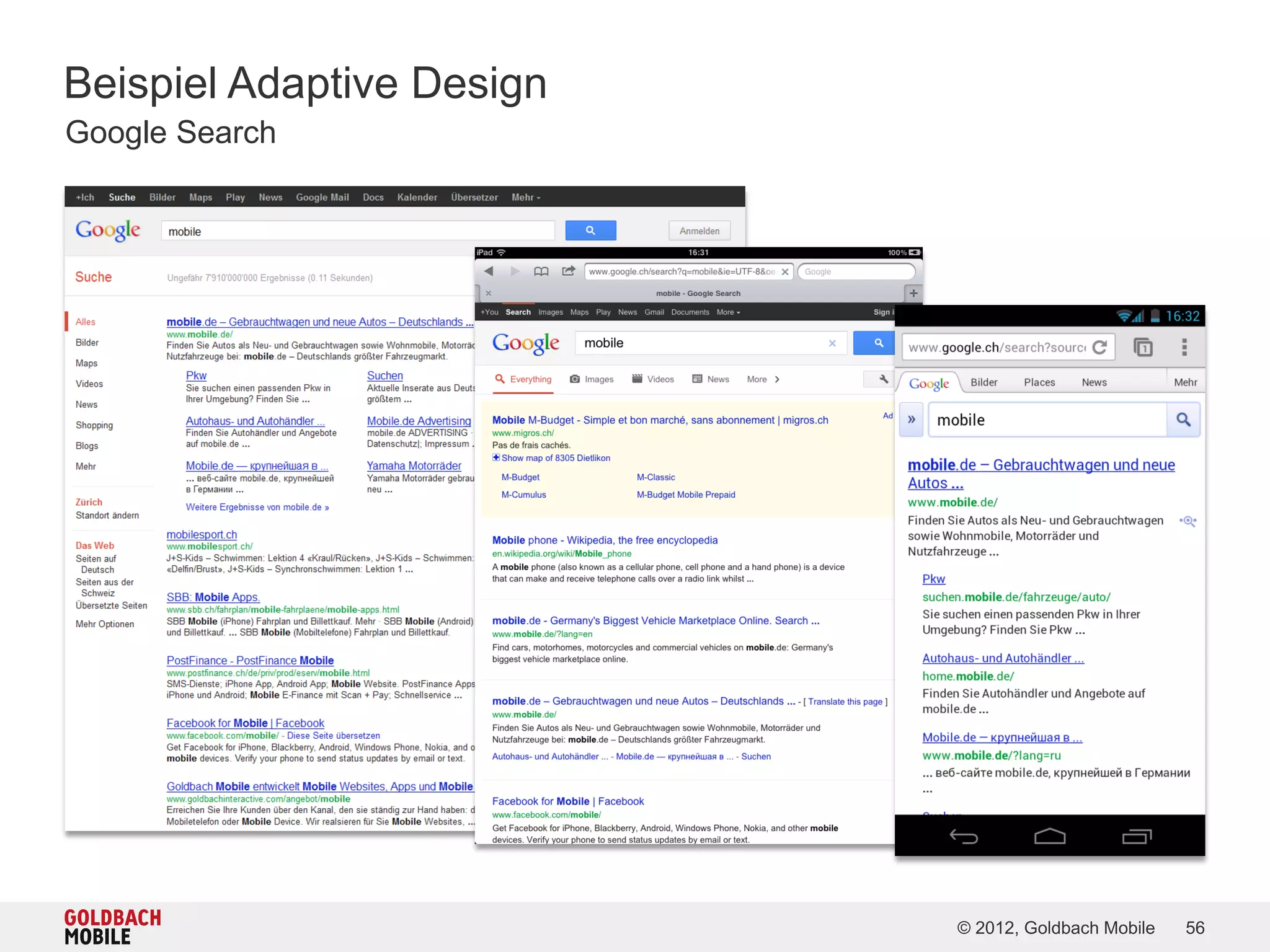Tap the Android recent apps button

pos(1137,837)
